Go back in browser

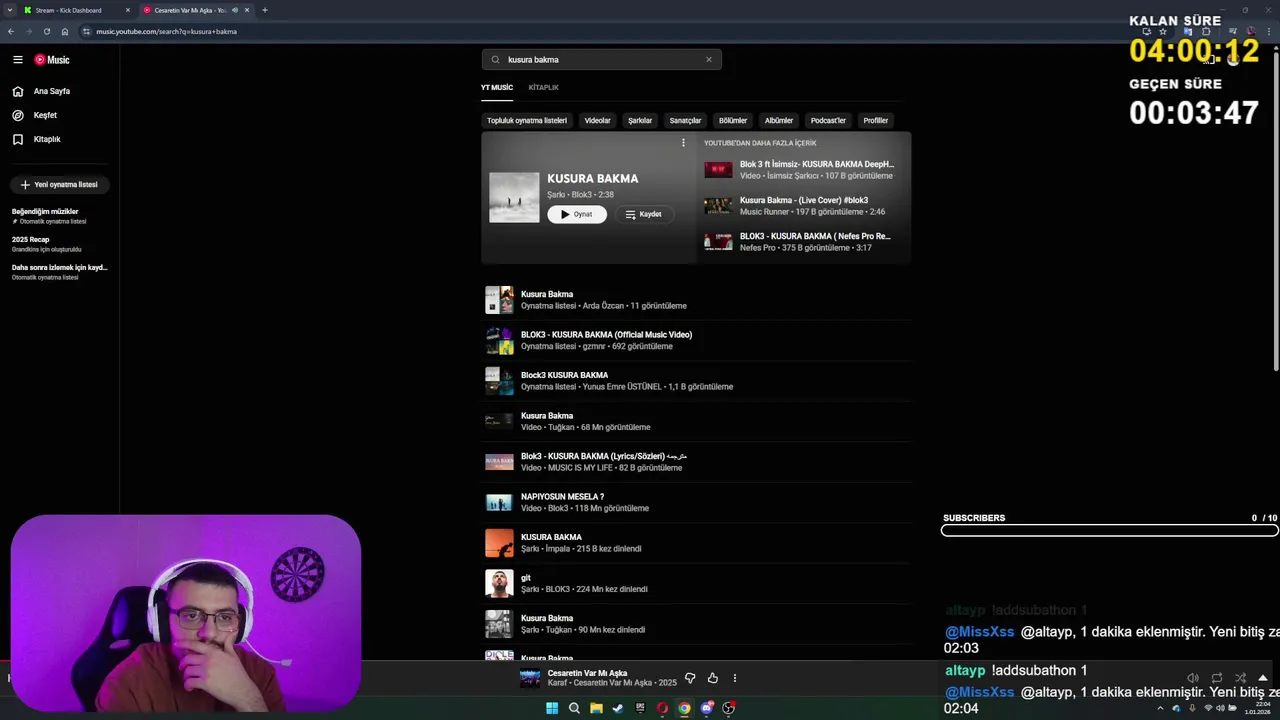[11, 31]
